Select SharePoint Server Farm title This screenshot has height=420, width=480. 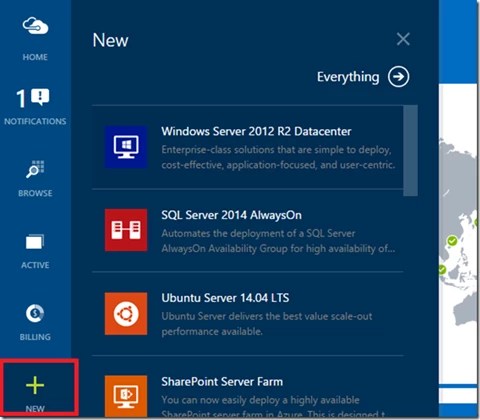pos(222,381)
